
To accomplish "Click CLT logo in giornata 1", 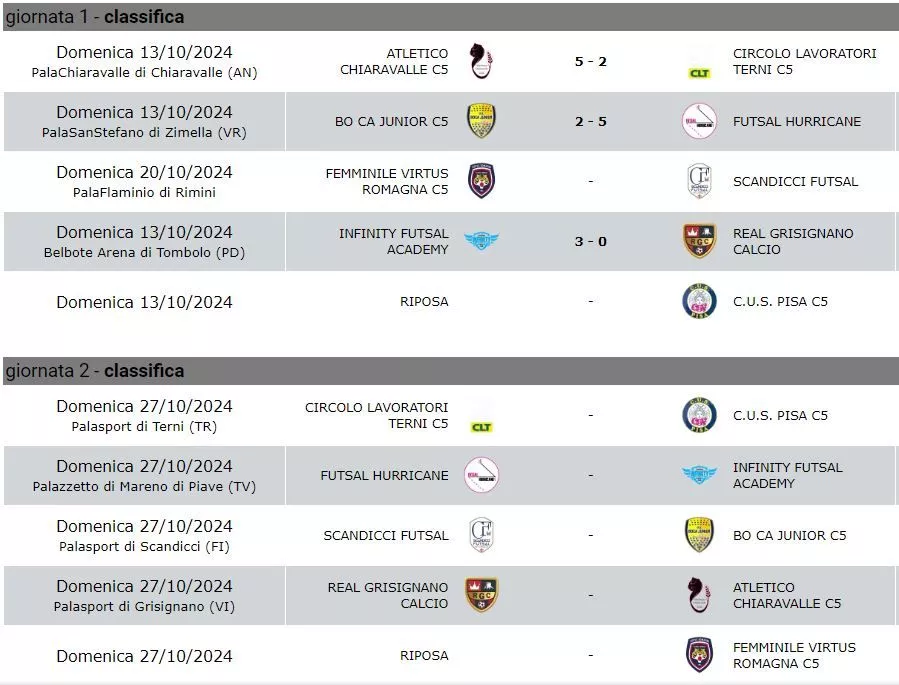I will (x=699, y=73).
